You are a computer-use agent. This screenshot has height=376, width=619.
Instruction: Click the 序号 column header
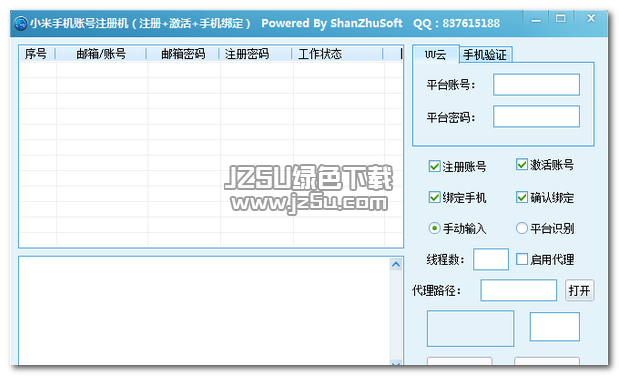pyautogui.click(x=37, y=54)
